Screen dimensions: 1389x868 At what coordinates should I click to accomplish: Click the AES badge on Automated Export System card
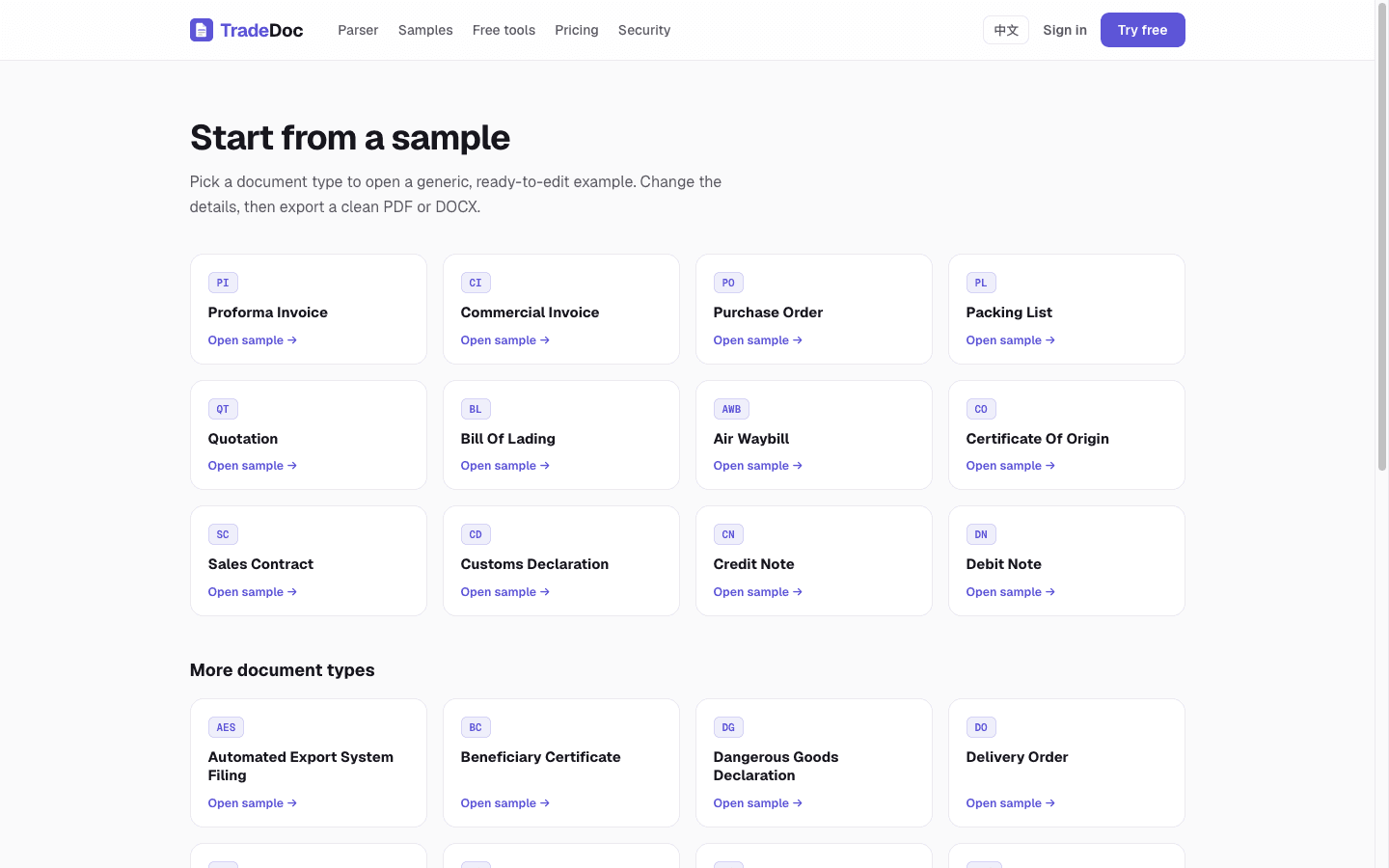click(x=226, y=727)
